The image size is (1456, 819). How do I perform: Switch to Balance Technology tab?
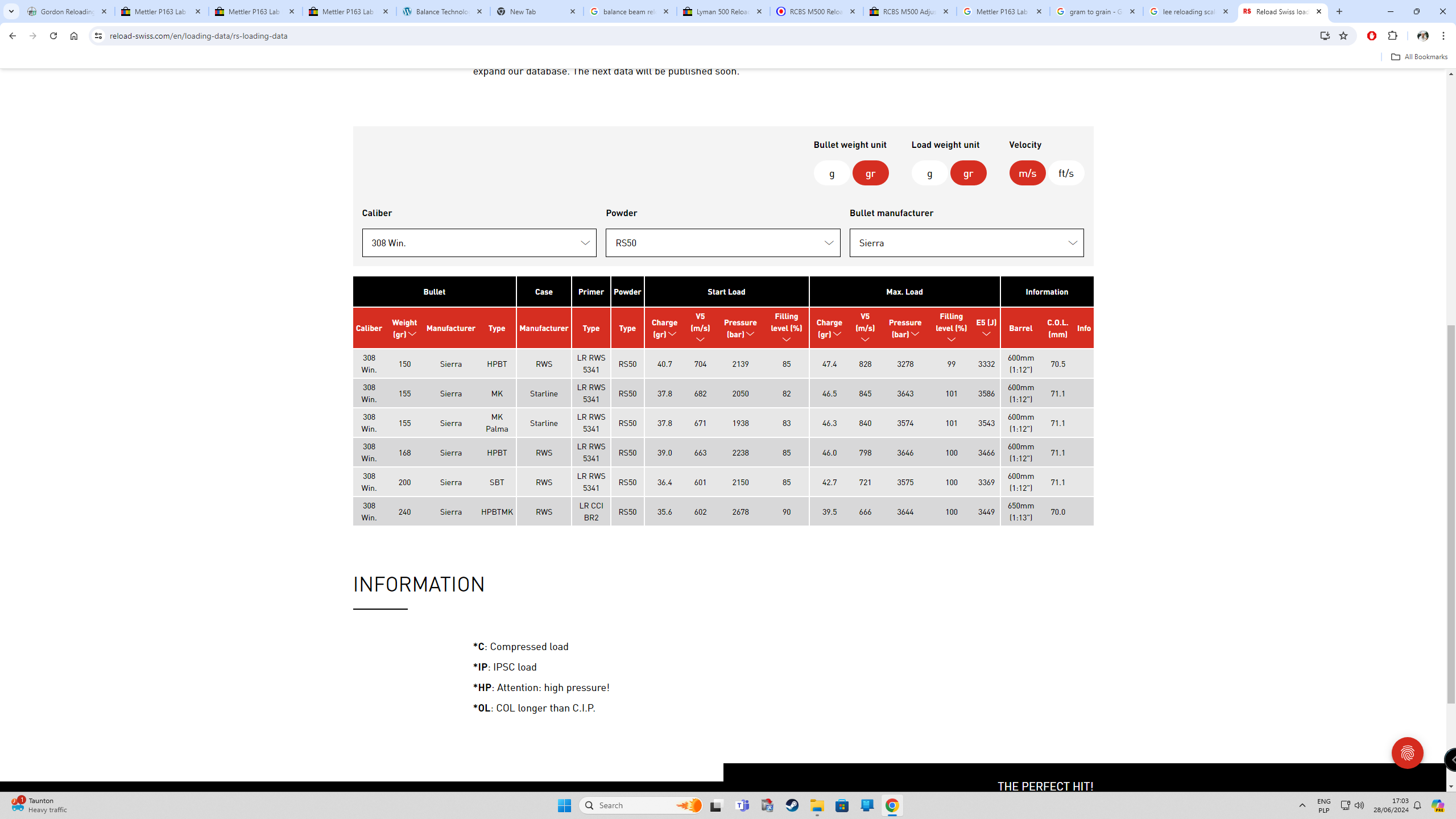tap(442, 11)
